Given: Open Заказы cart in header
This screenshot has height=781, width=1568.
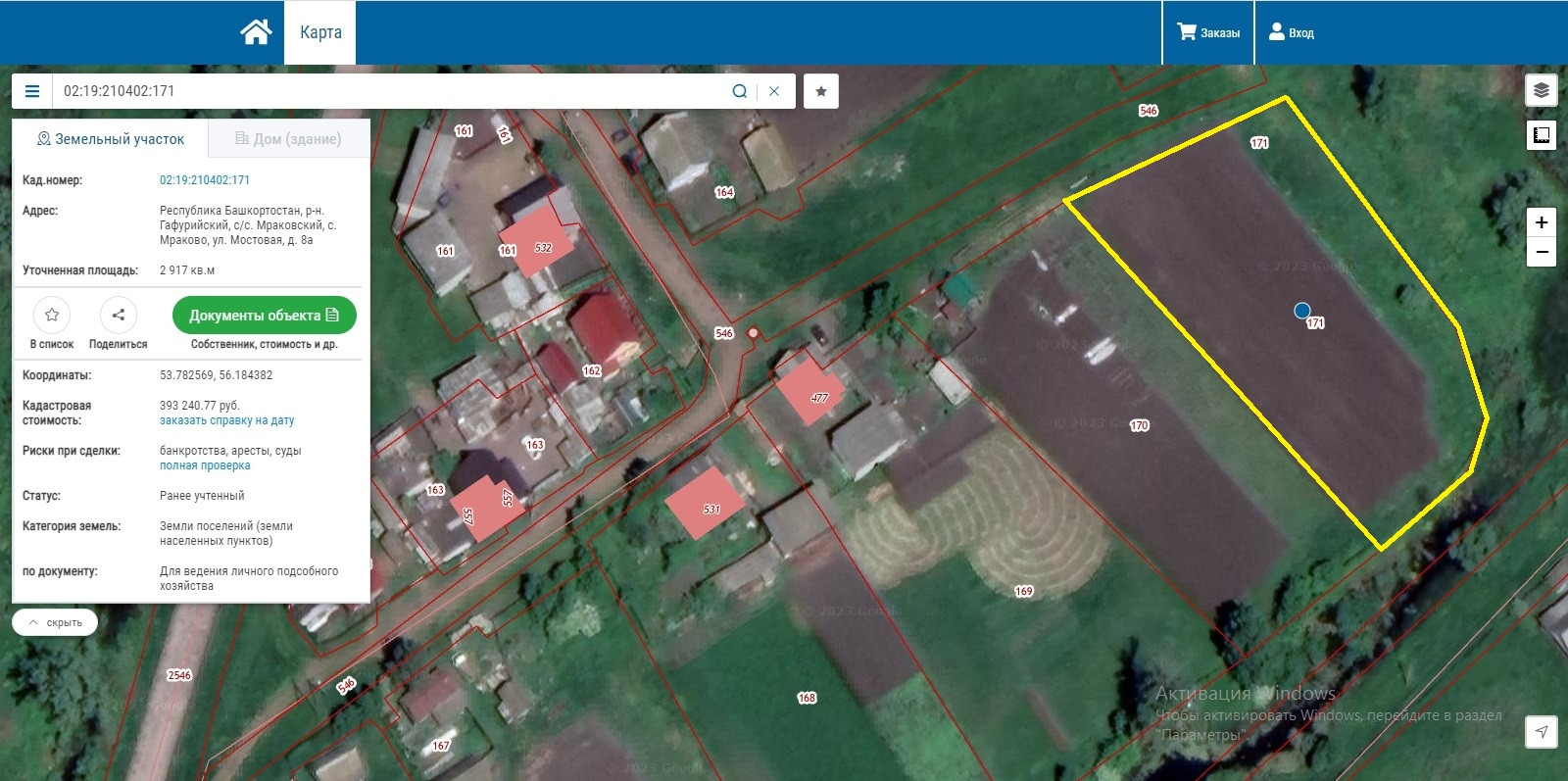Looking at the screenshot, I should [1207, 32].
